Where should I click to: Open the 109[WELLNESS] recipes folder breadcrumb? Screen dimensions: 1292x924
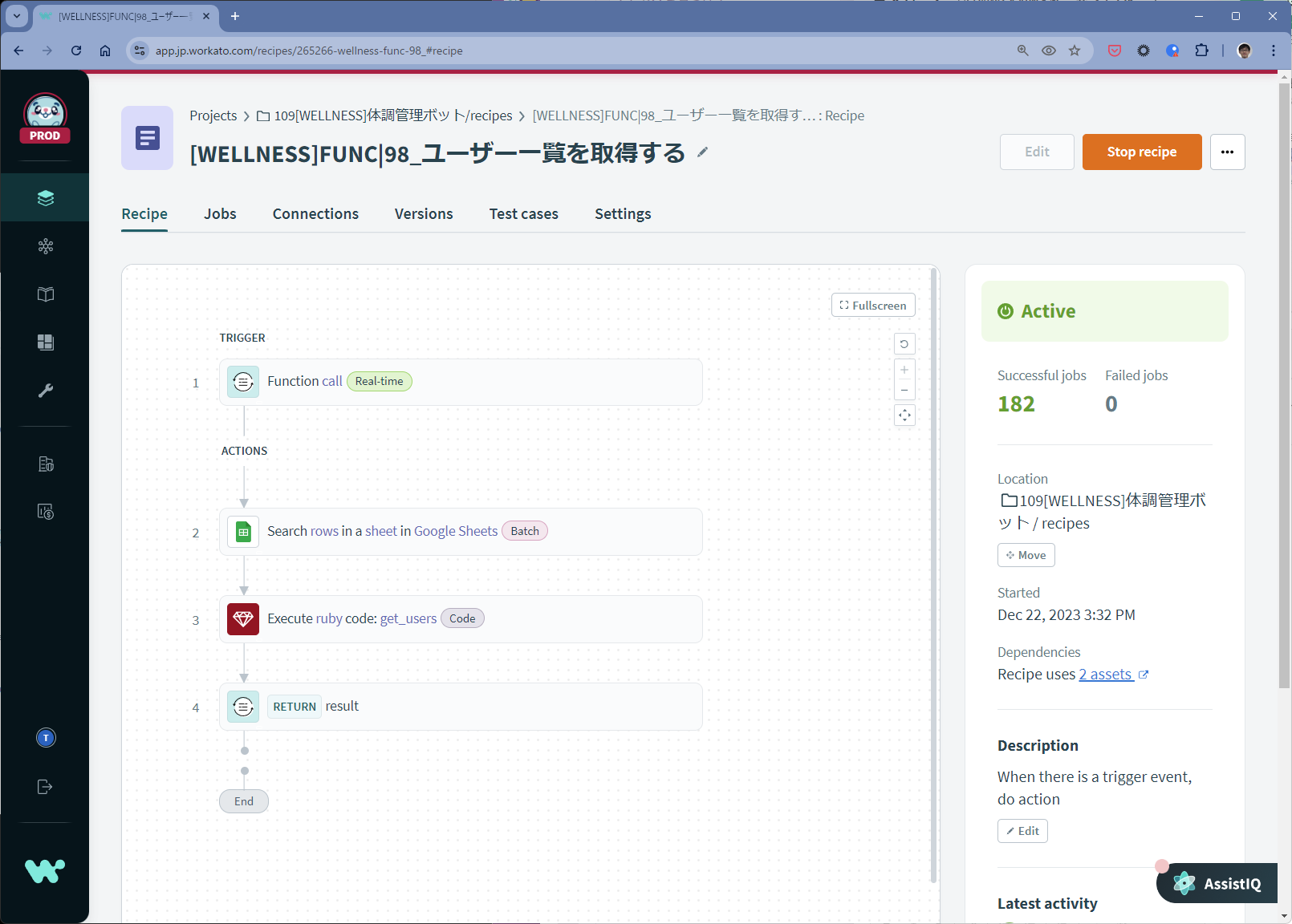tap(384, 115)
